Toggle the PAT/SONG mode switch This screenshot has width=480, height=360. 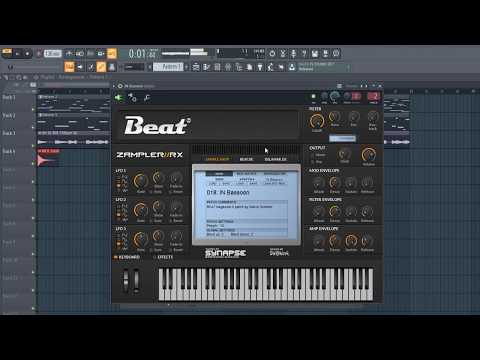point(7,53)
